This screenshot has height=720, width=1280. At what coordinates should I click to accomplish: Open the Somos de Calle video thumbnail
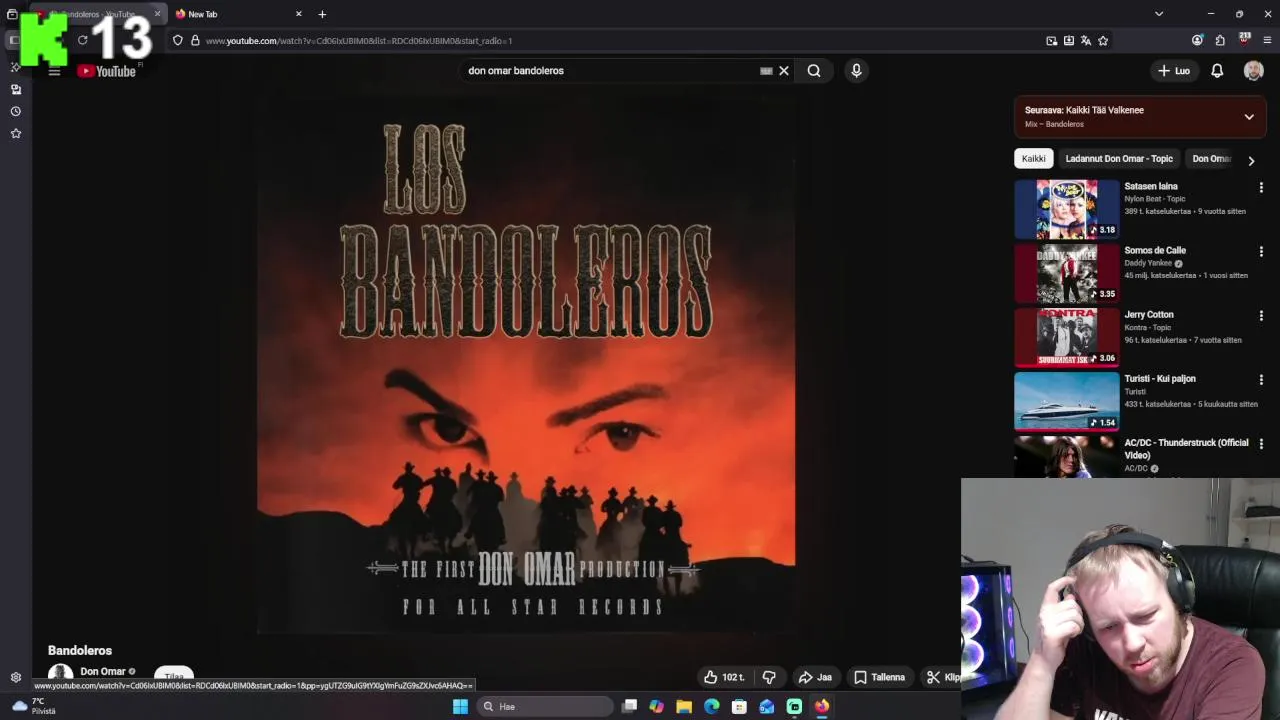[x=1067, y=272]
